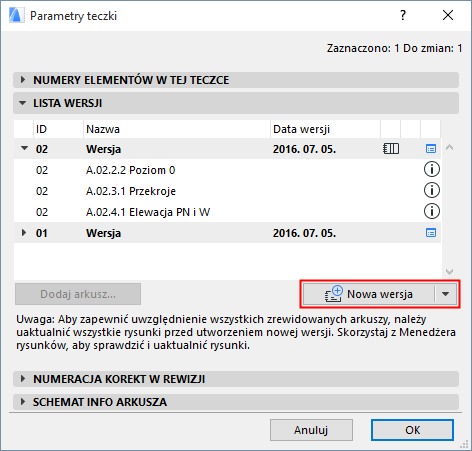Expand the 01 Wersja row
The image size is (472, 451).
24,233
